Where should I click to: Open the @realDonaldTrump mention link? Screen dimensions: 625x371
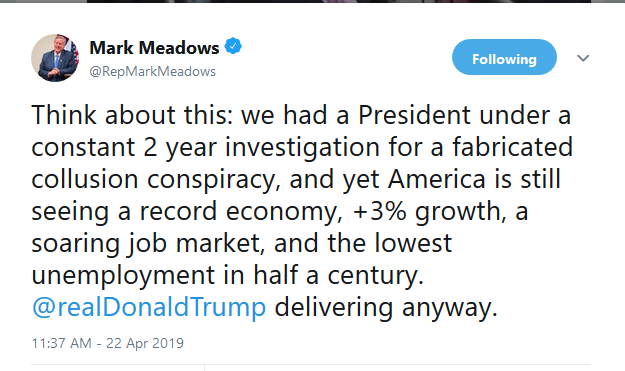pos(149,307)
